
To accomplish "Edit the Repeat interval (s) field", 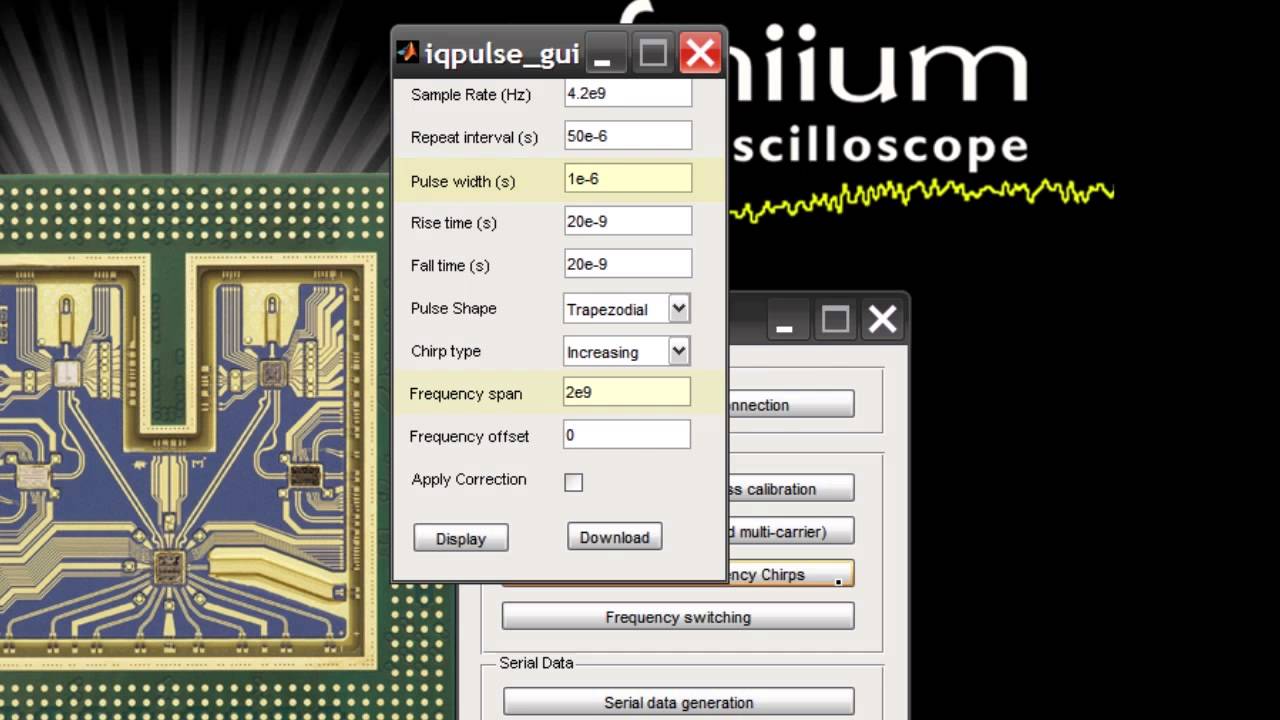I will point(628,136).
